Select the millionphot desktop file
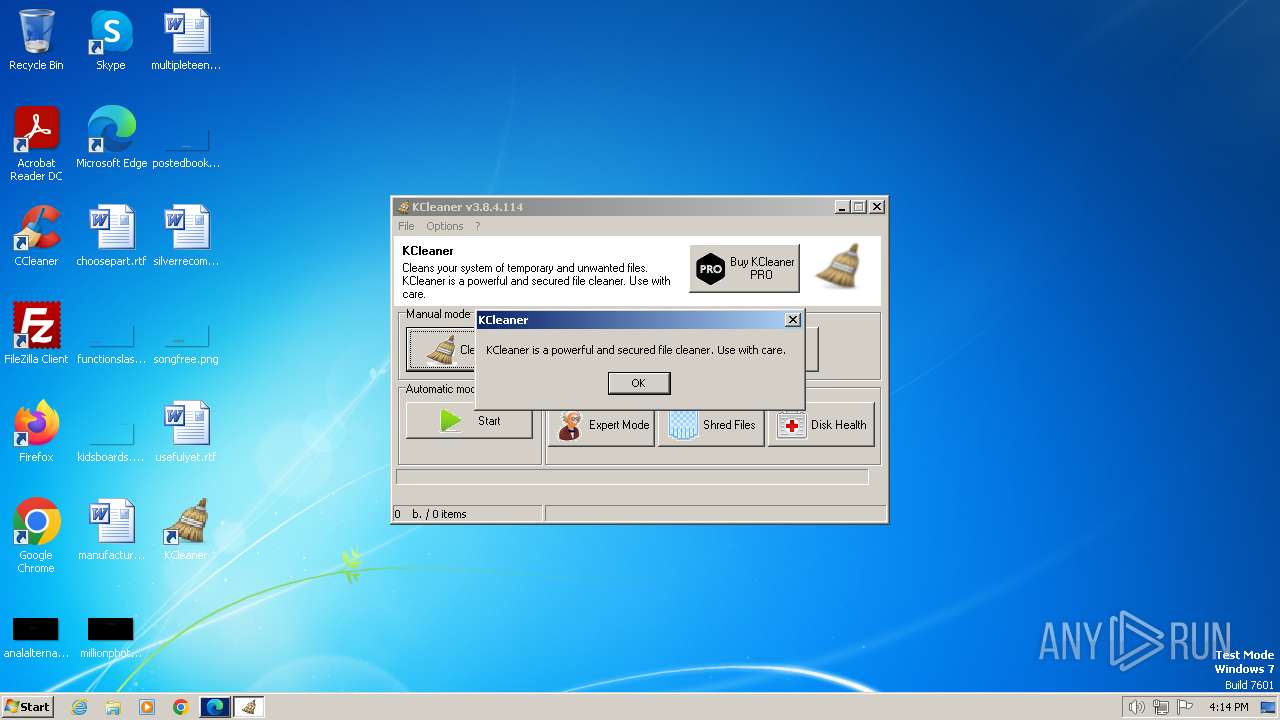 (x=111, y=638)
